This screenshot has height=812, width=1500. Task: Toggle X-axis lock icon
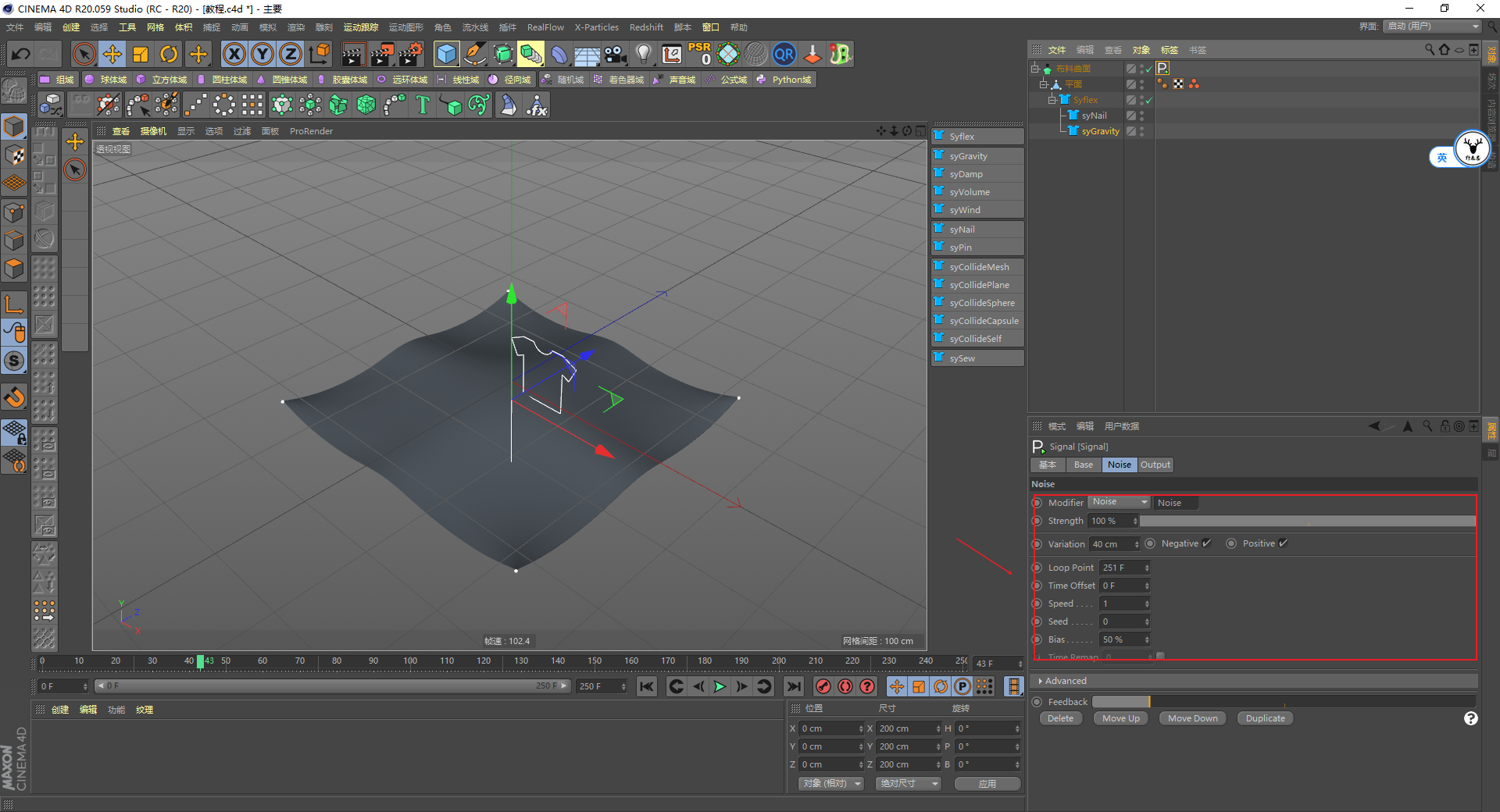tap(234, 55)
